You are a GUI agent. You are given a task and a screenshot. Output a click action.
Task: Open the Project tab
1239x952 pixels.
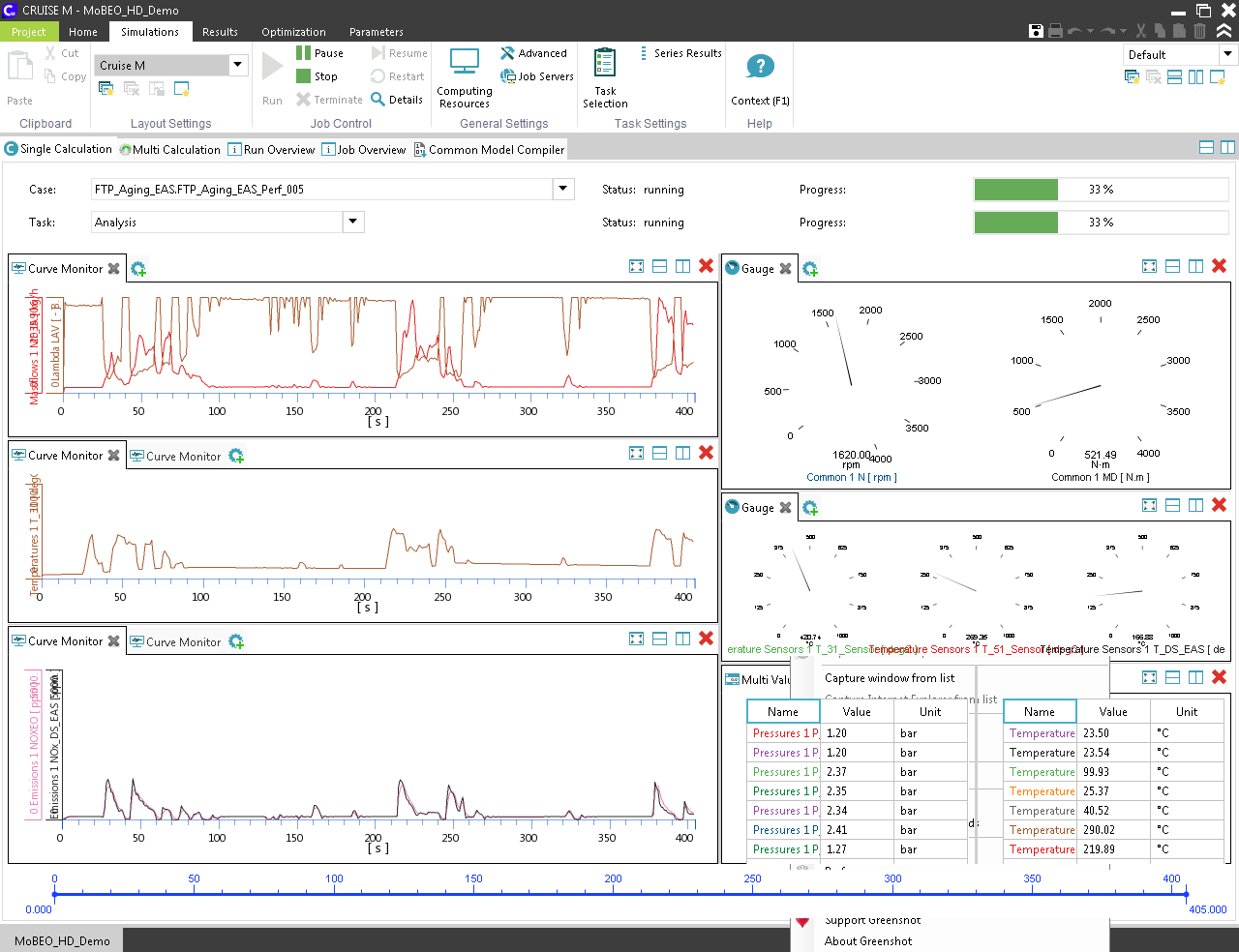click(28, 32)
